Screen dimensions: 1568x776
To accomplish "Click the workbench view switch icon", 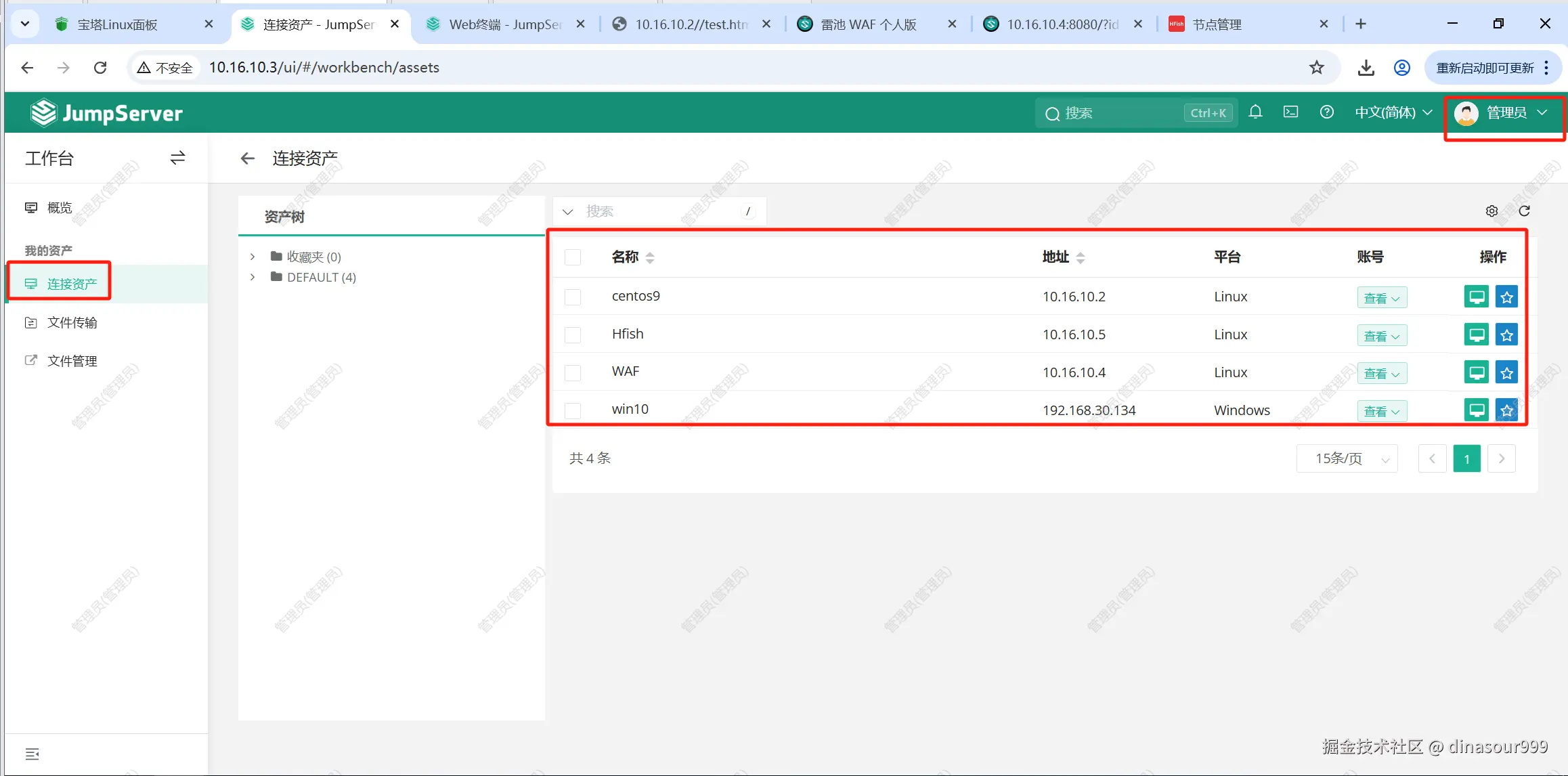I will [177, 158].
